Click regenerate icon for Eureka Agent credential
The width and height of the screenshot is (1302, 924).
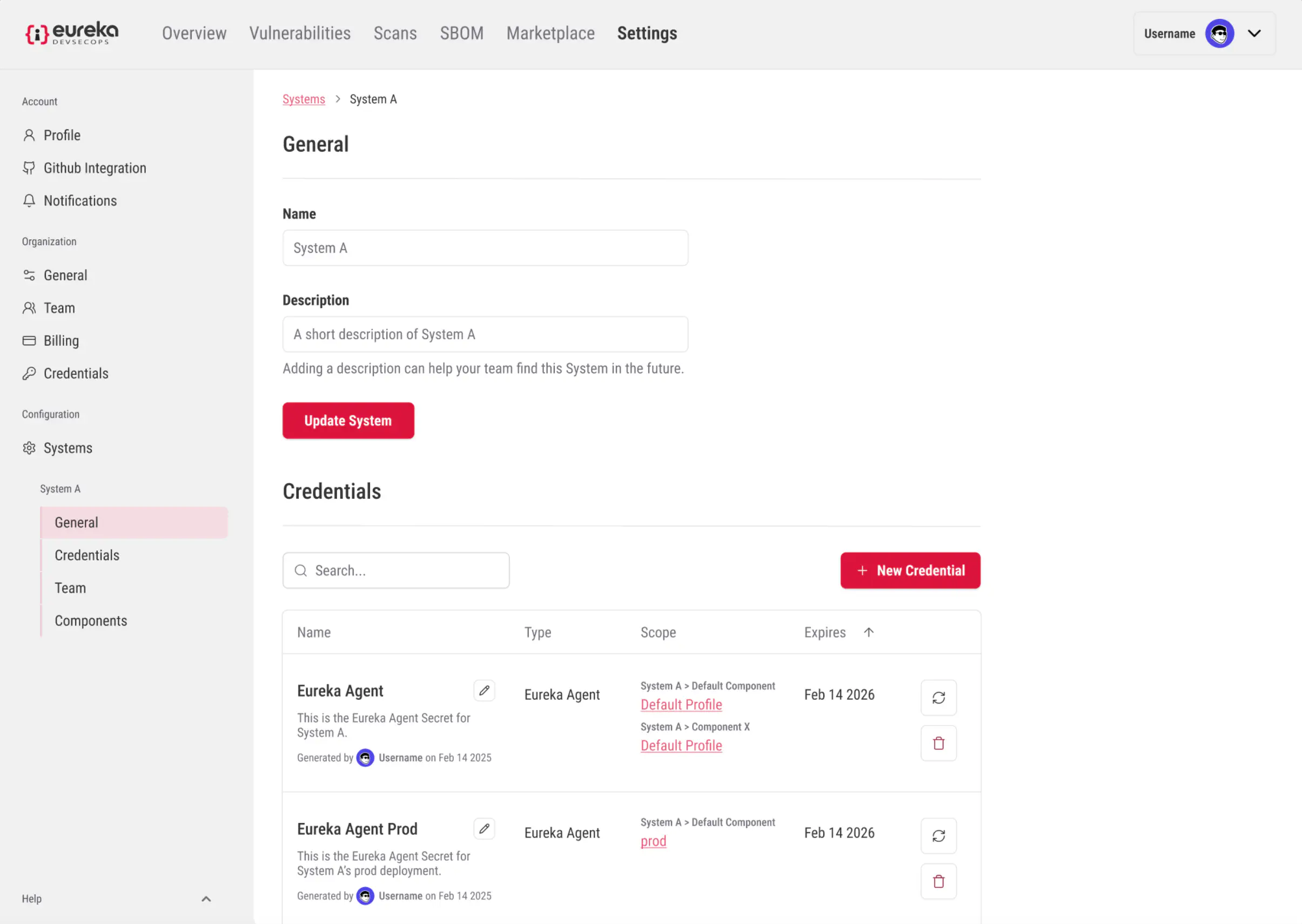(938, 698)
